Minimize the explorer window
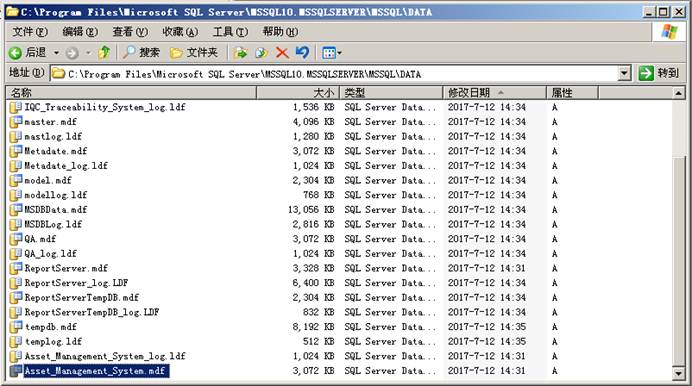The width and height of the screenshot is (692, 386). pos(649,12)
